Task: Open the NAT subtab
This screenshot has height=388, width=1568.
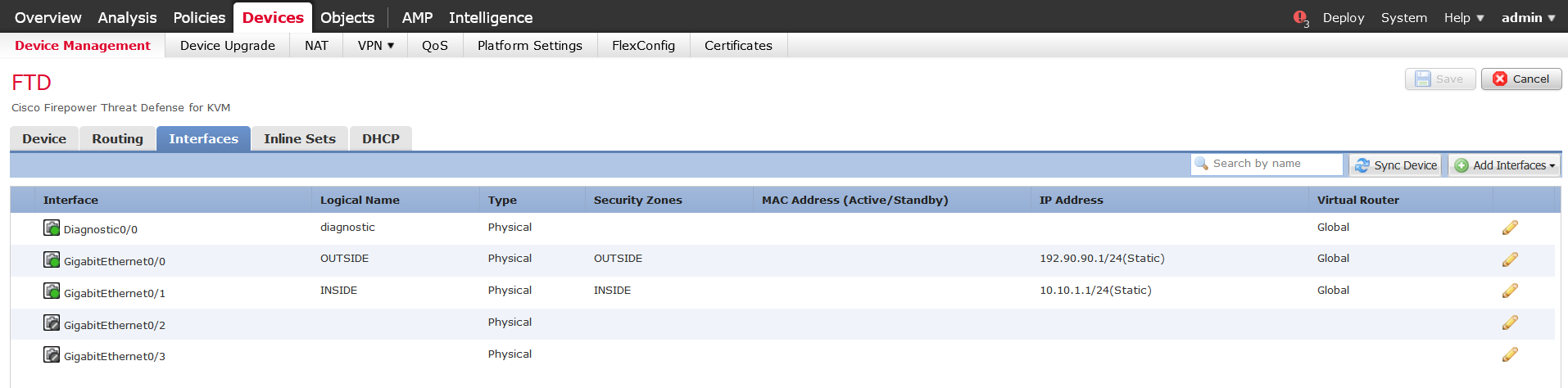Action: pyautogui.click(x=316, y=45)
